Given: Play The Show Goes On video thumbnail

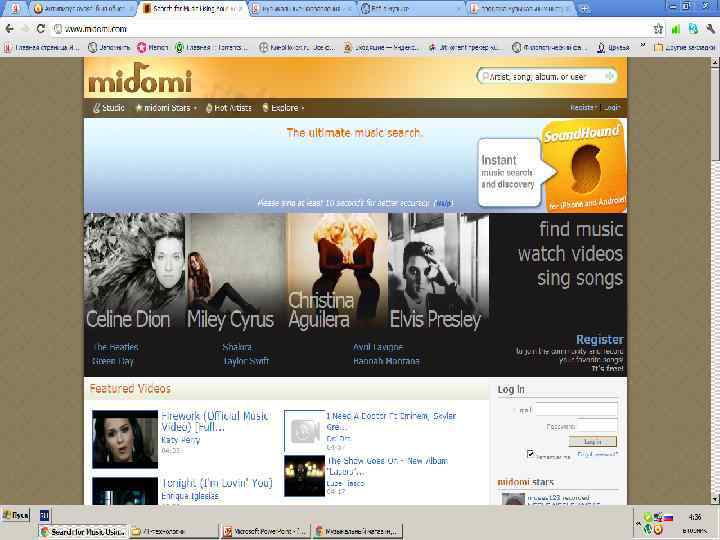Looking at the screenshot, I should 304,476.
